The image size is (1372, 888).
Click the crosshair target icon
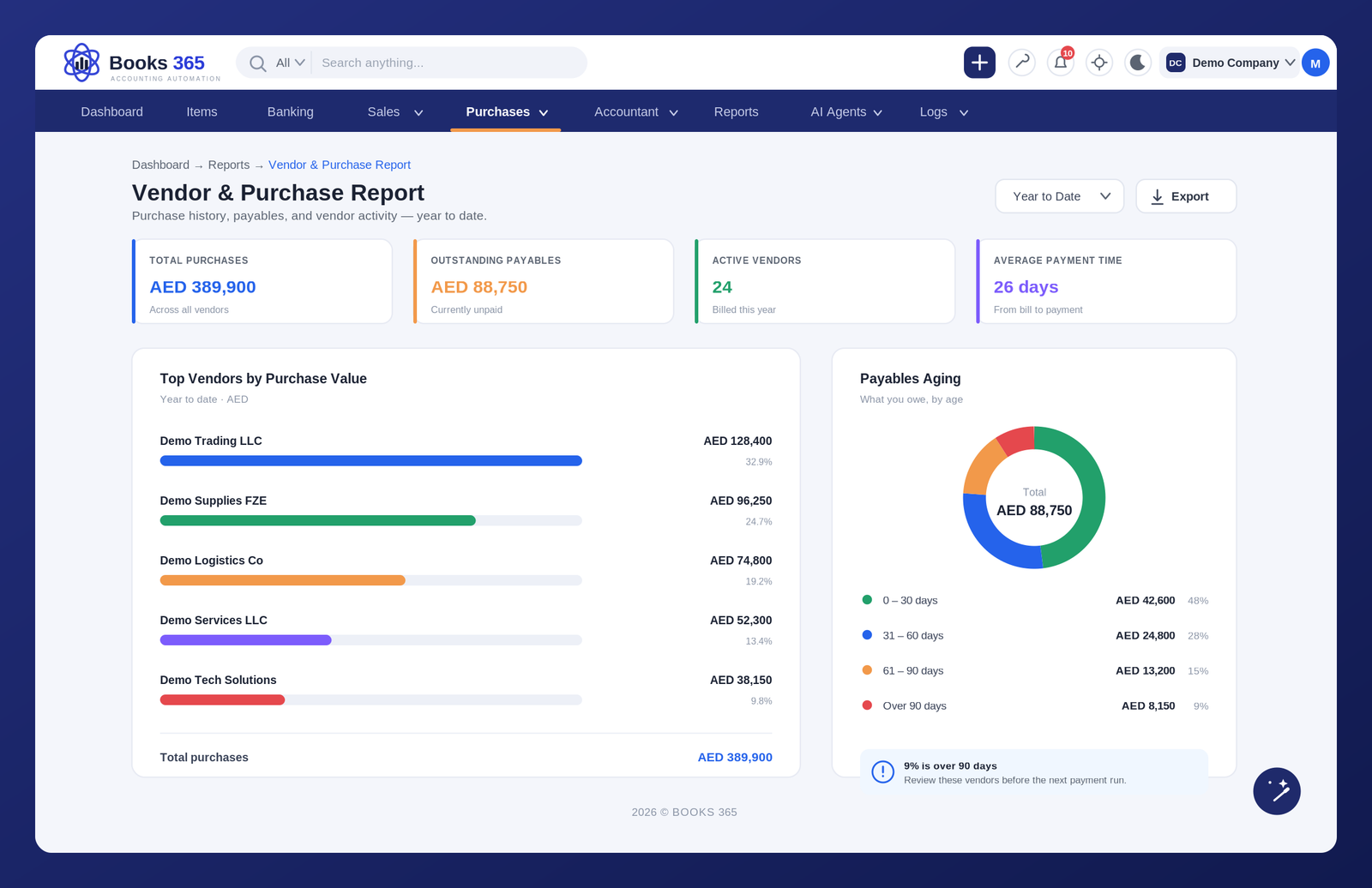coord(1099,63)
